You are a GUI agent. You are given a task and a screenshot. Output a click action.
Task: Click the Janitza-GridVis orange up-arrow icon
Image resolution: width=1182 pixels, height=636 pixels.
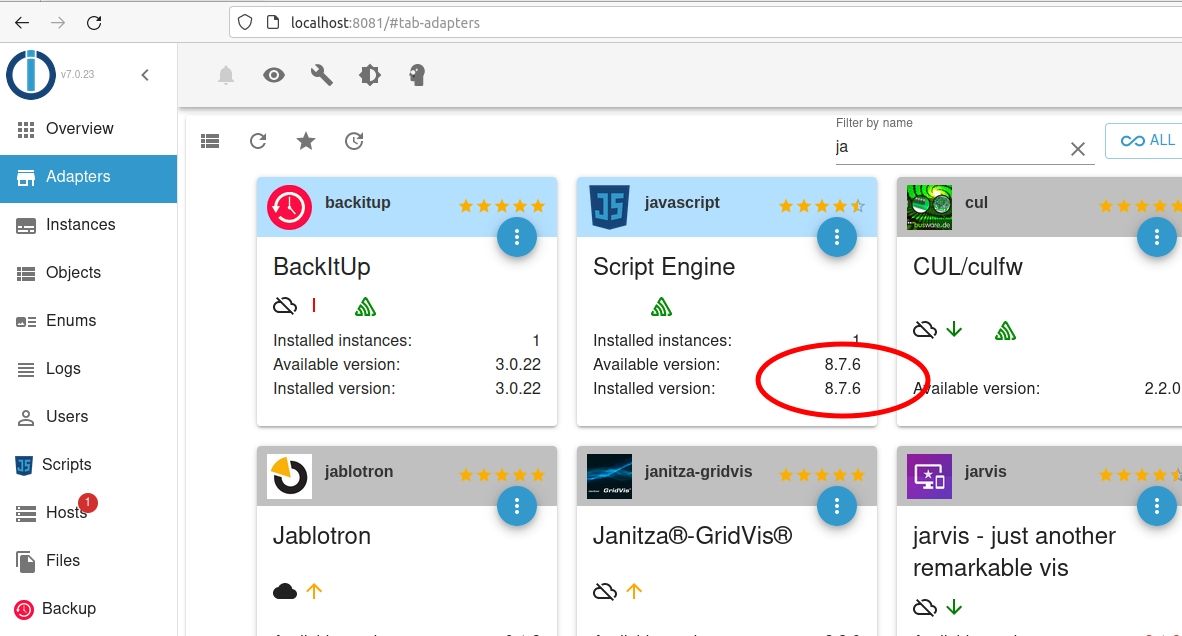pos(634,592)
